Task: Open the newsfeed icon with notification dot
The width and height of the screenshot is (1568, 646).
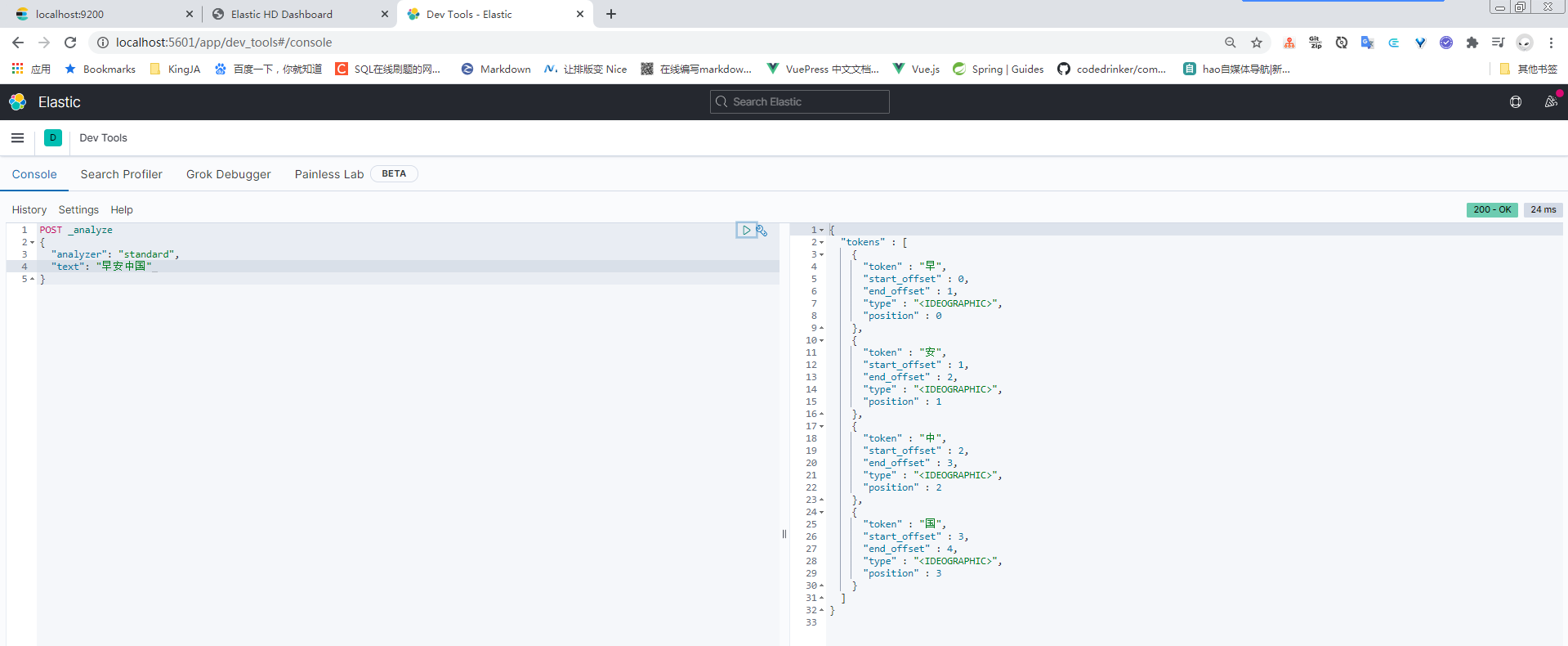Action: (1550, 102)
